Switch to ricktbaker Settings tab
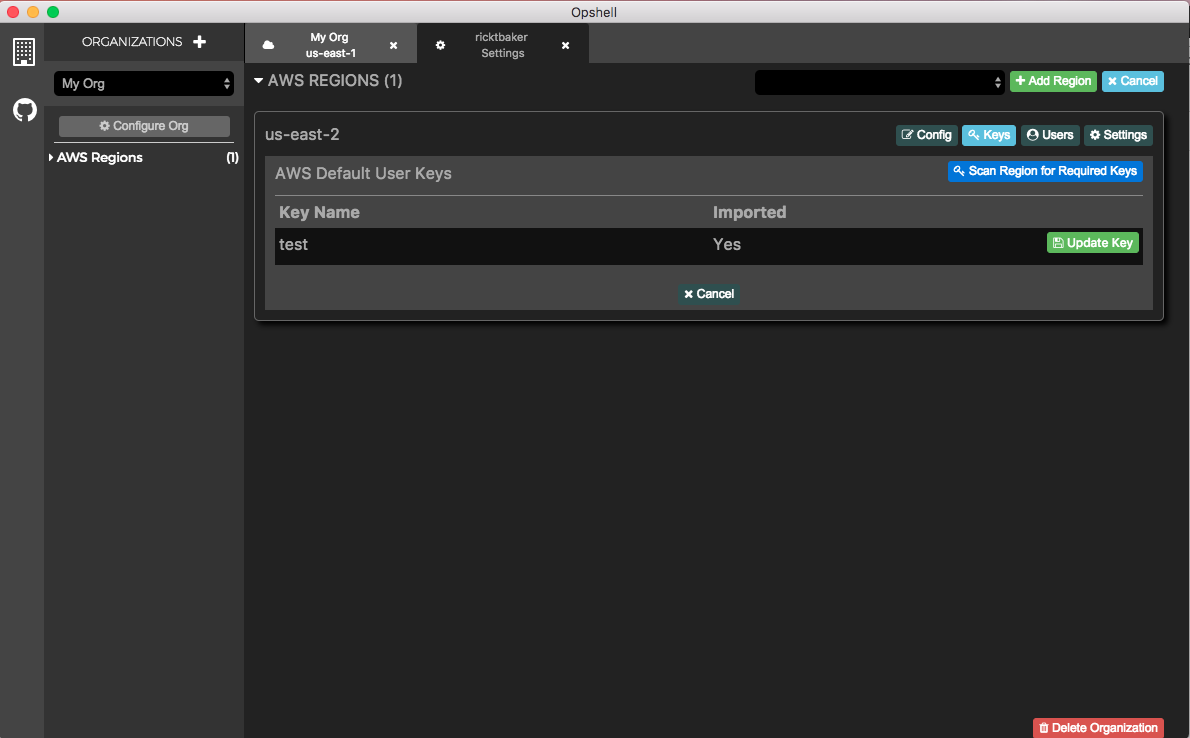This screenshot has width=1190, height=738. [502, 45]
